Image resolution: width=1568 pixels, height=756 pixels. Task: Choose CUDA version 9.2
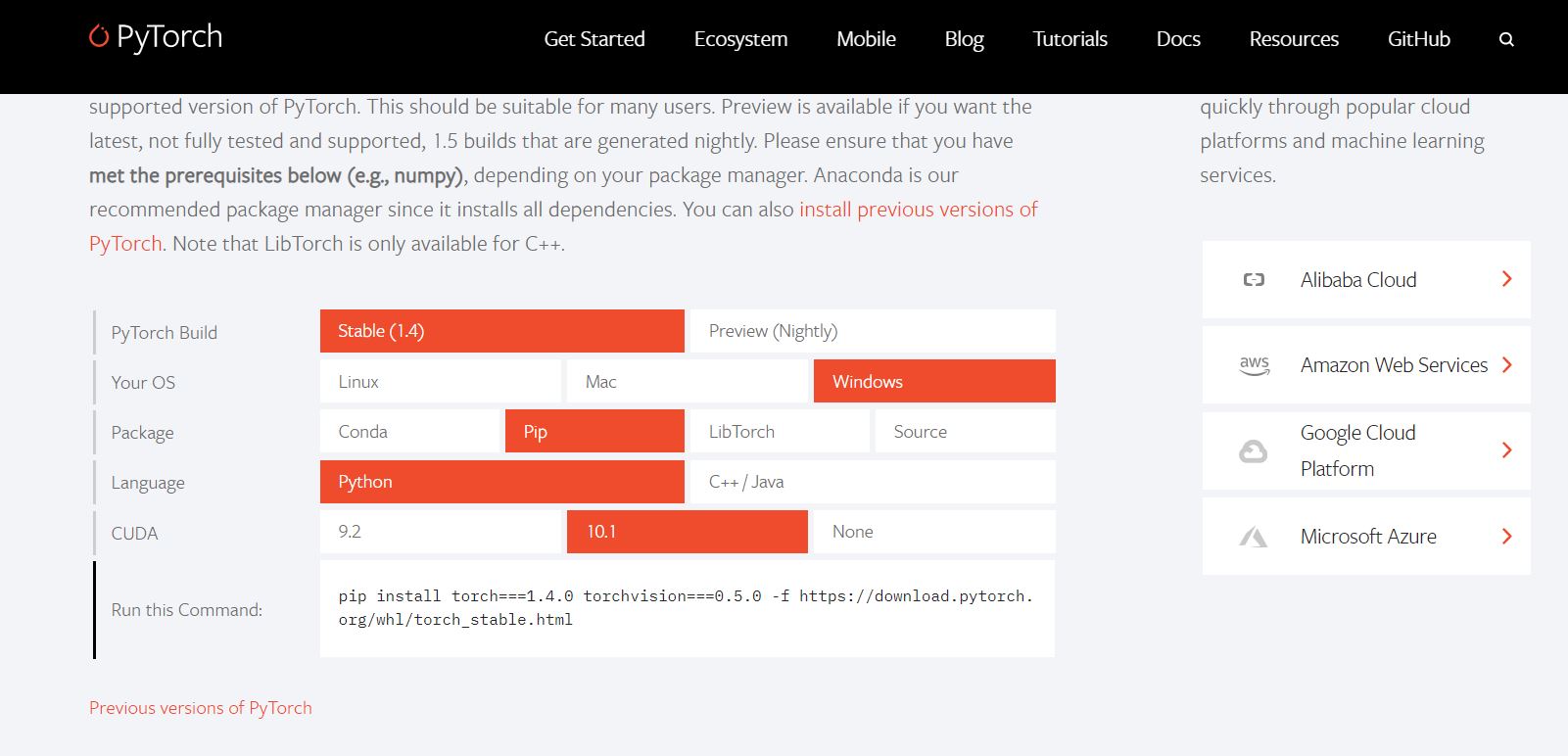pyautogui.click(x=441, y=532)
